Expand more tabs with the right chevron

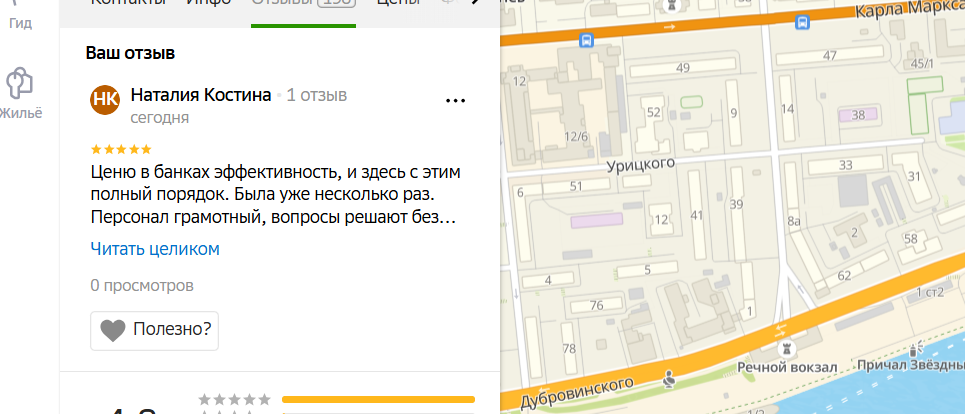(475, 2)
